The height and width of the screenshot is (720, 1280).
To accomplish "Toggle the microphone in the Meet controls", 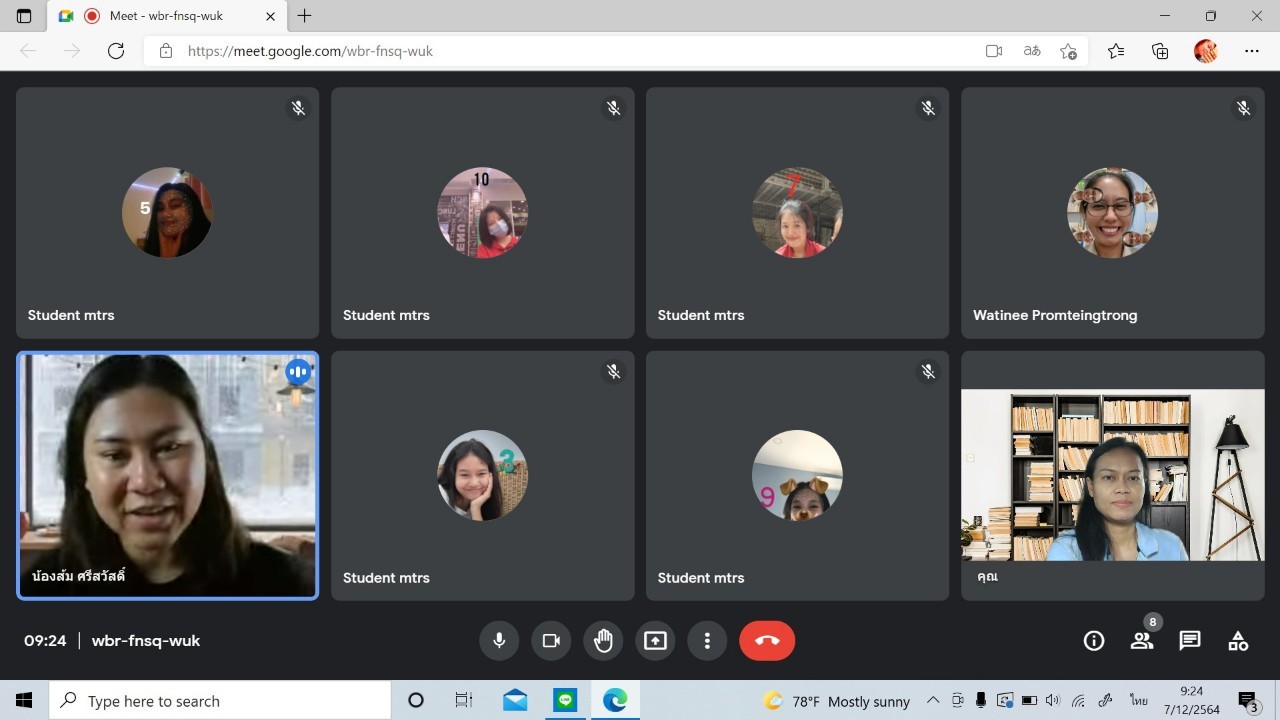I will (499, 641).
